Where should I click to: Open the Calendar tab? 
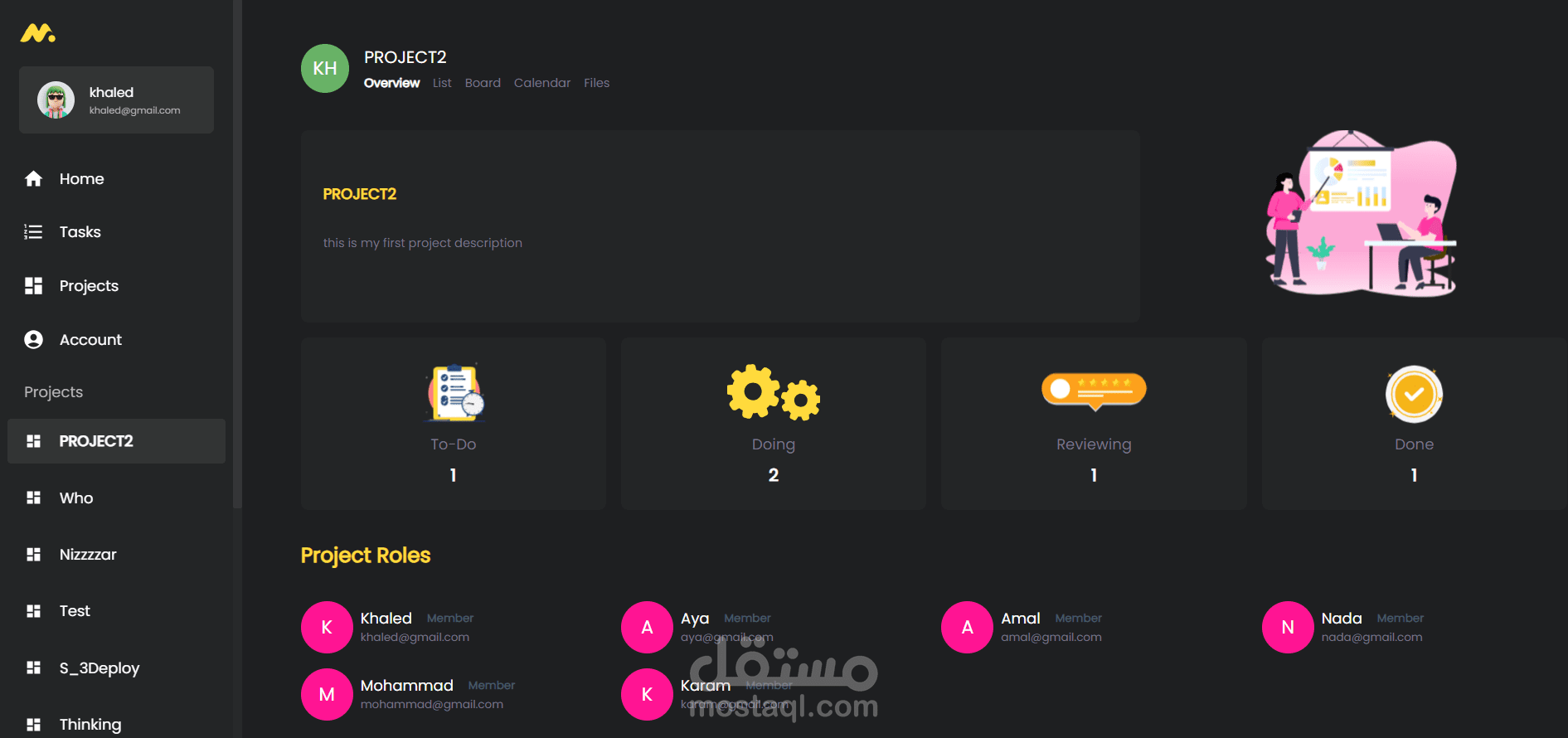542,83
